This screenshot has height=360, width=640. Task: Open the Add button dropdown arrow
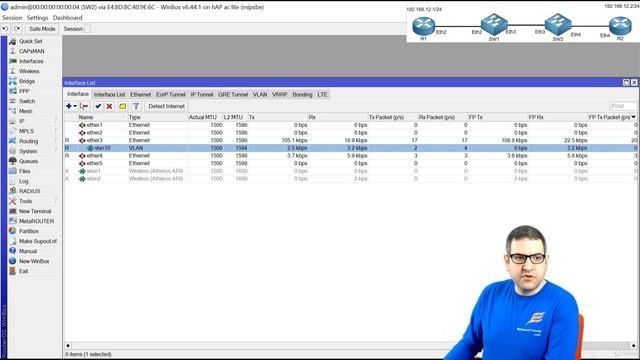pos(75,106)
